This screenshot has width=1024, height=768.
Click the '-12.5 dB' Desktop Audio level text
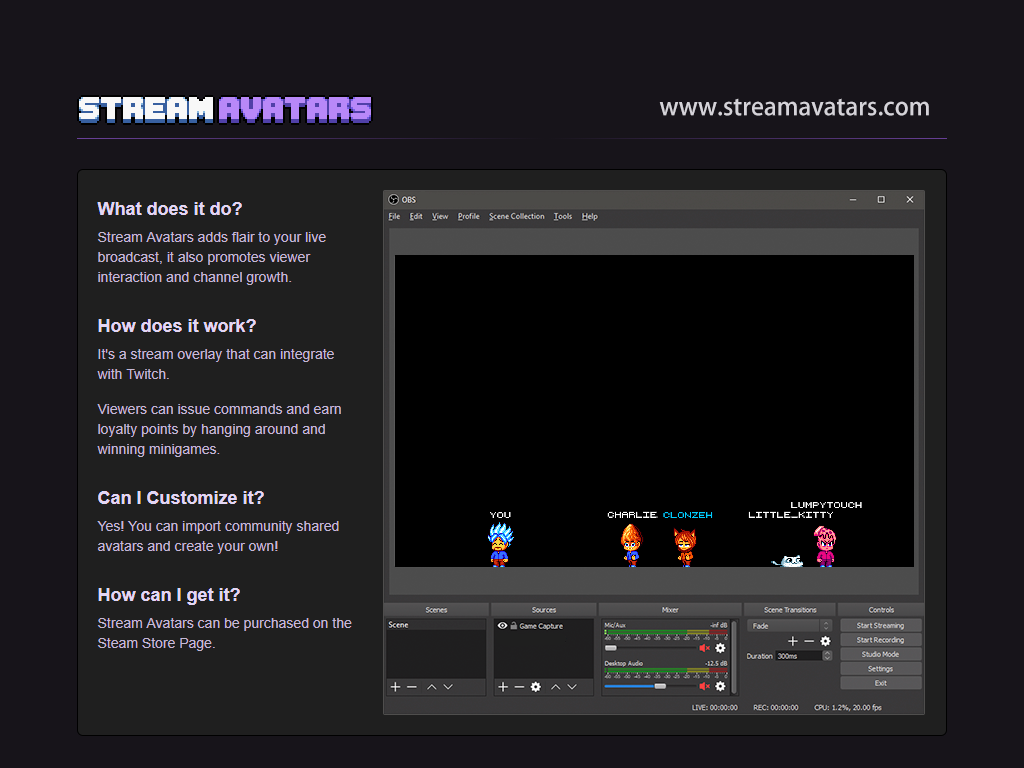[716, 664]
